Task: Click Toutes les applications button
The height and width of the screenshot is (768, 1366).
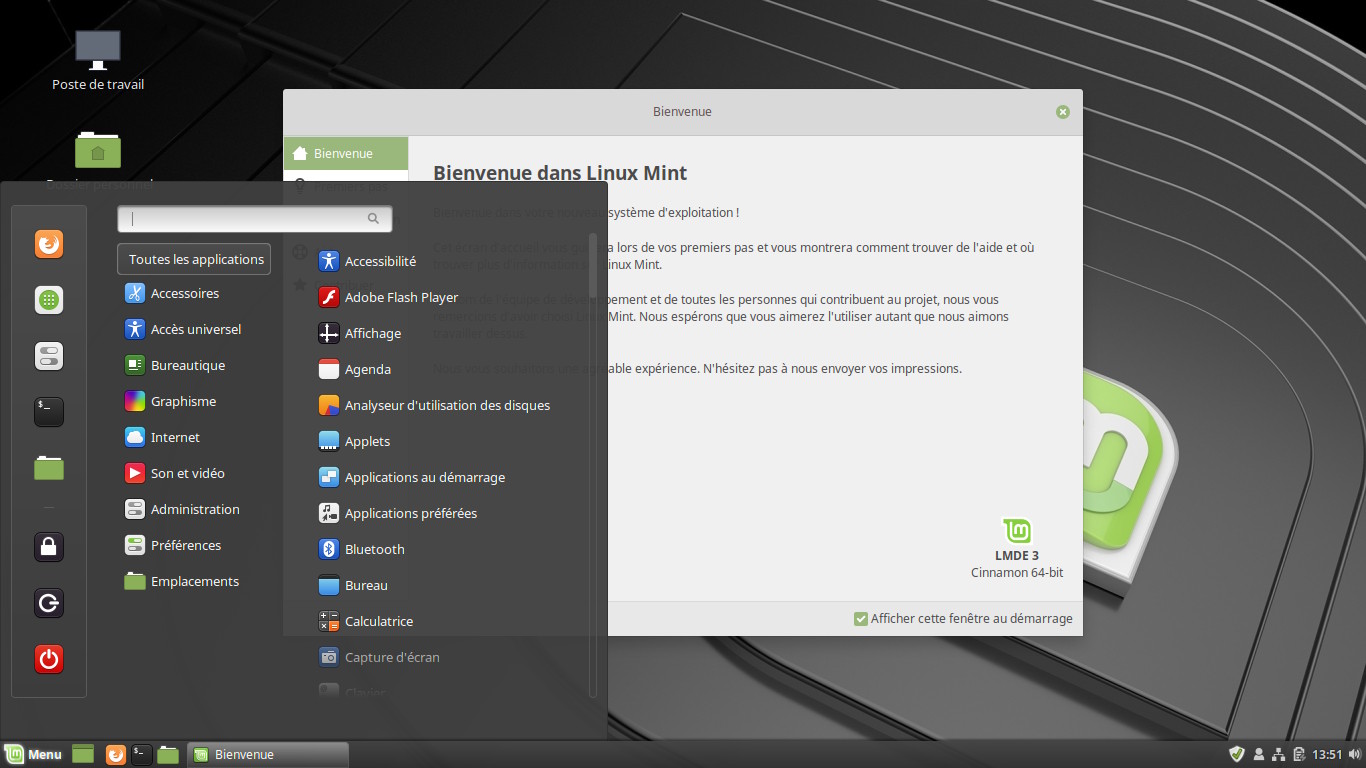Action: (195, 259)
